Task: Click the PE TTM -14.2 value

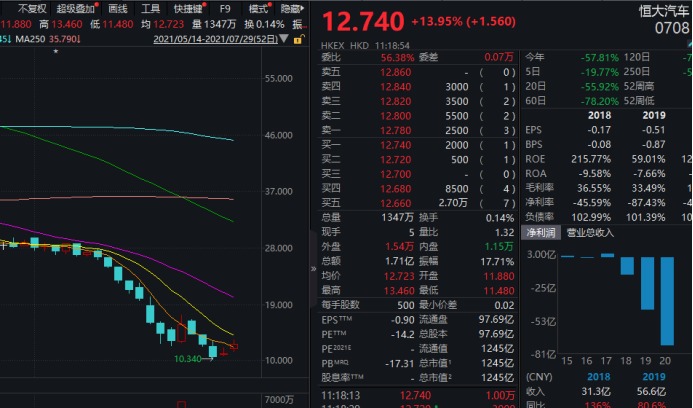Action: pyautogui.click(x=403, y=335)
